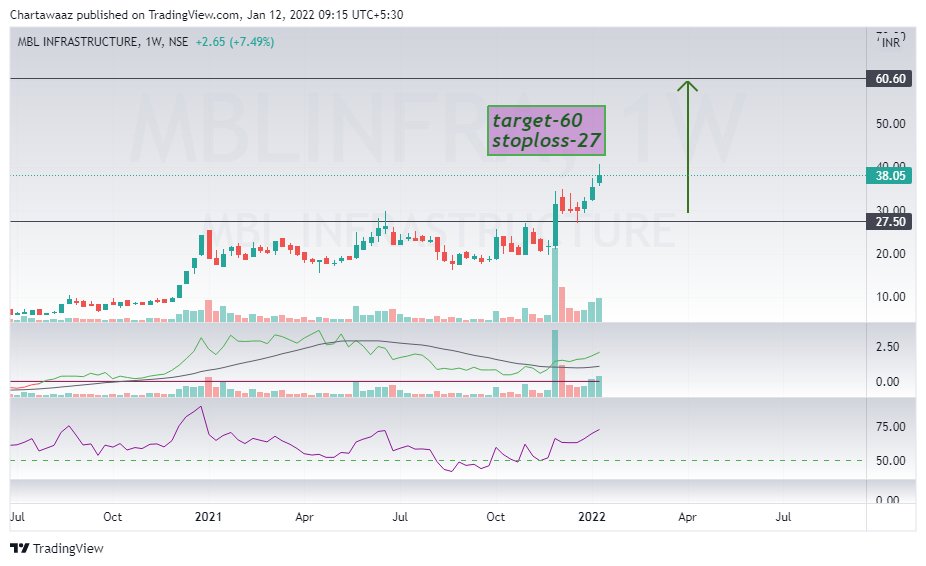Click the Oct label left of 2022
The width and height of the screenshot is (926, 566).
click(x=495, y=517)
